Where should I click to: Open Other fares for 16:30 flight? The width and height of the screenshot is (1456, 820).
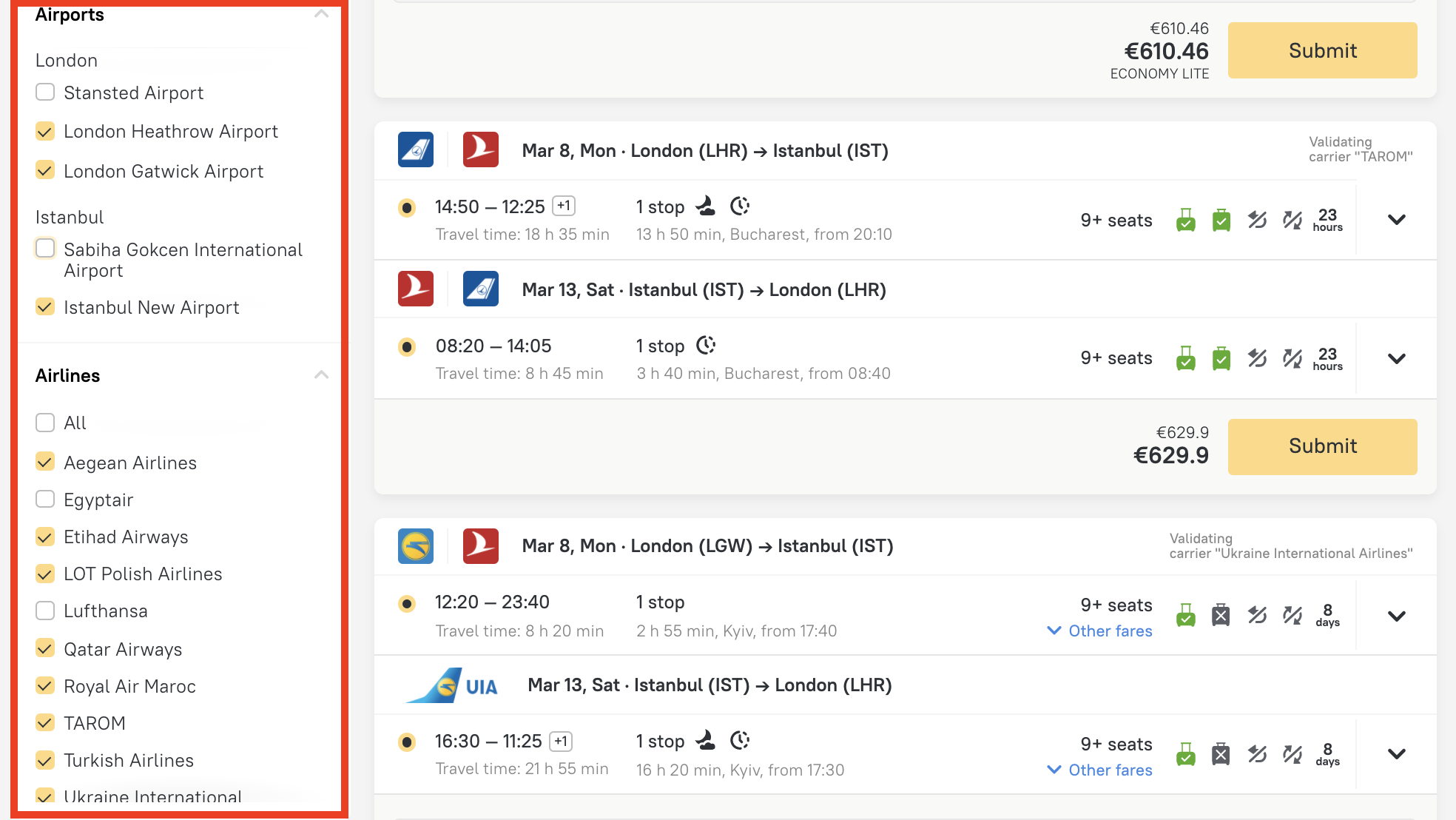(x=1100, y=770)
